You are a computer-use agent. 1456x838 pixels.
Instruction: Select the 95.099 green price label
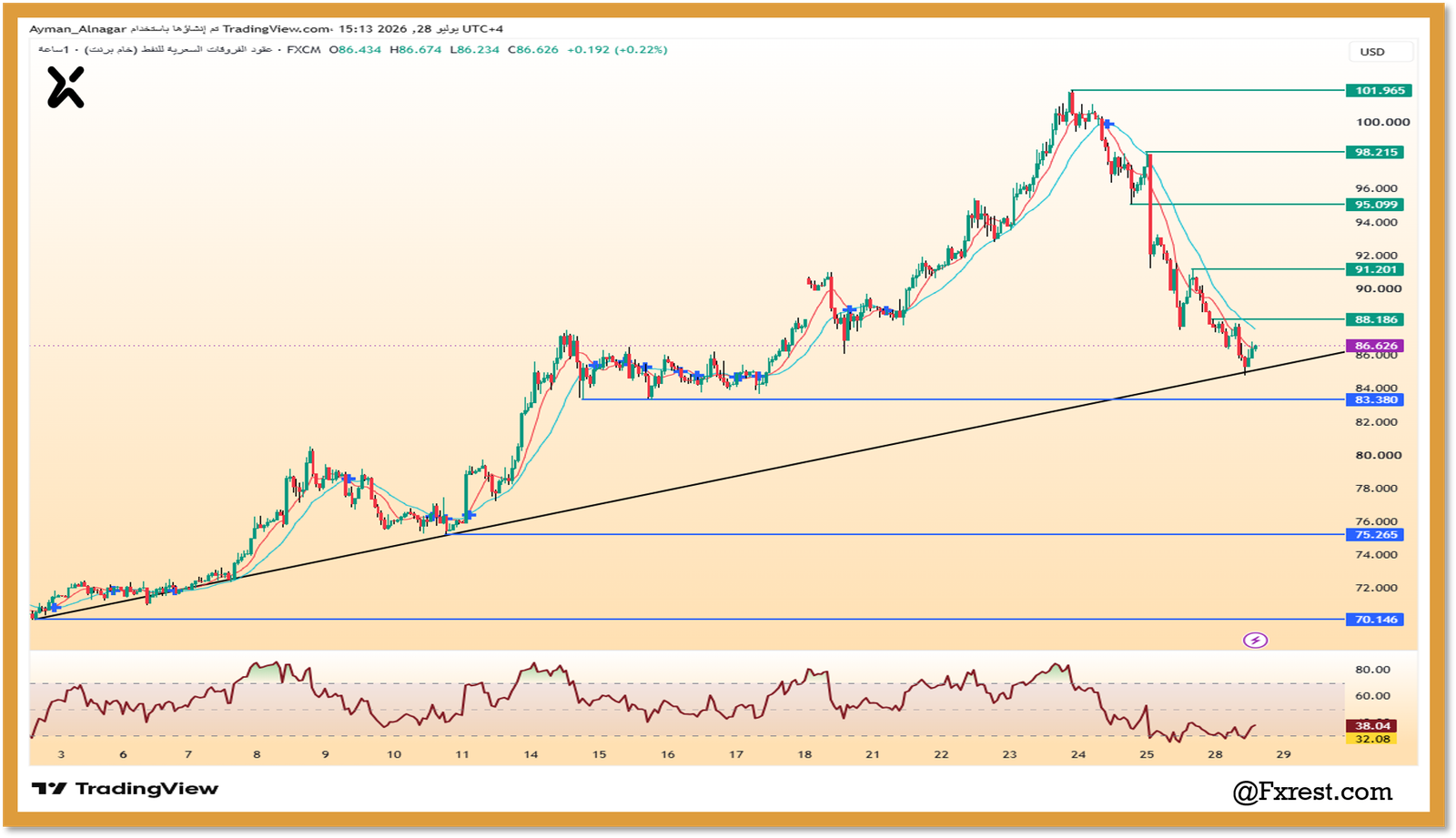[1375, 205]
